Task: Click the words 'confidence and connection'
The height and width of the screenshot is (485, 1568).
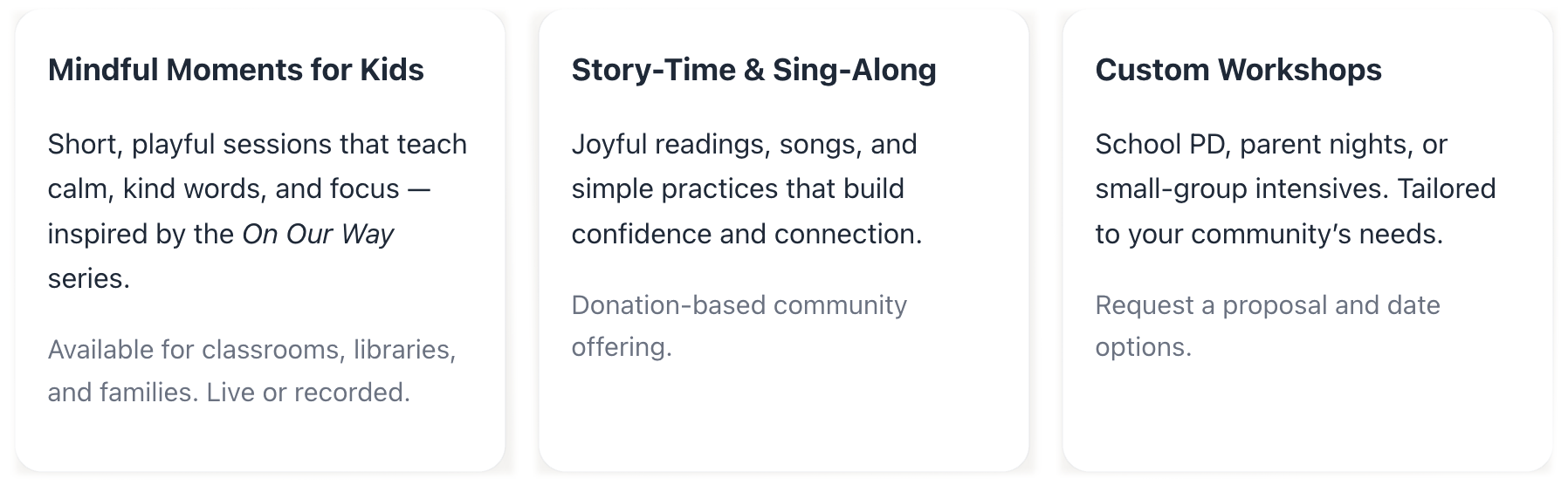Action: 746,234
